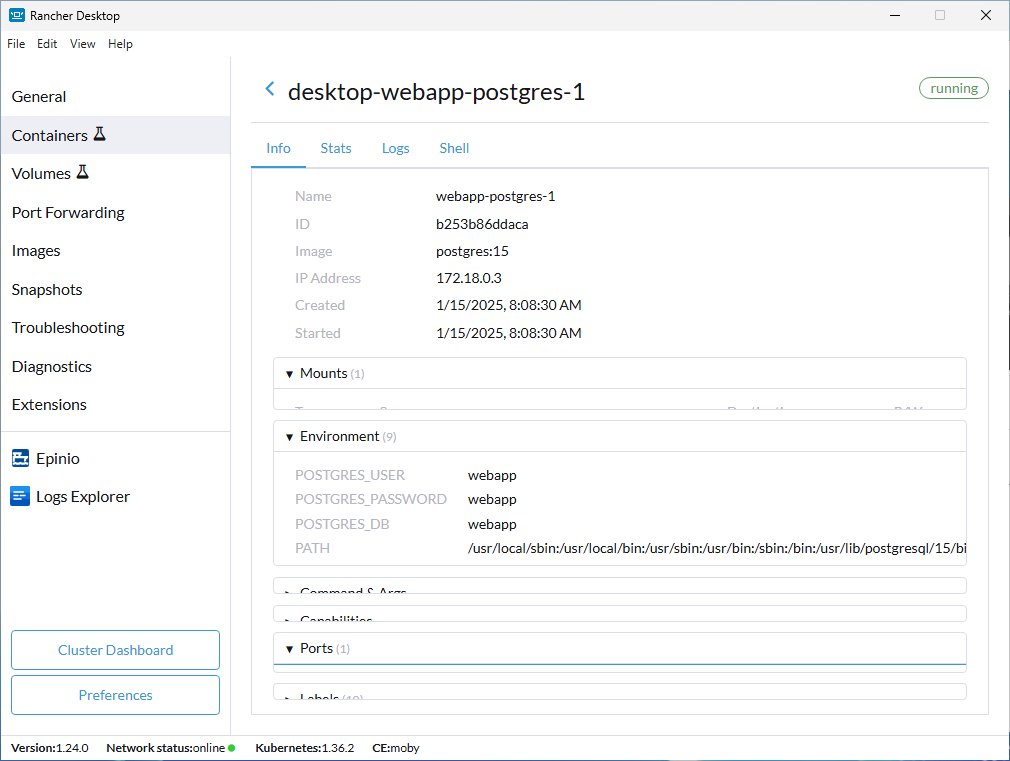The image size is (1010, 761).
Task: Open the Extensions page
Action: [115, 405]
